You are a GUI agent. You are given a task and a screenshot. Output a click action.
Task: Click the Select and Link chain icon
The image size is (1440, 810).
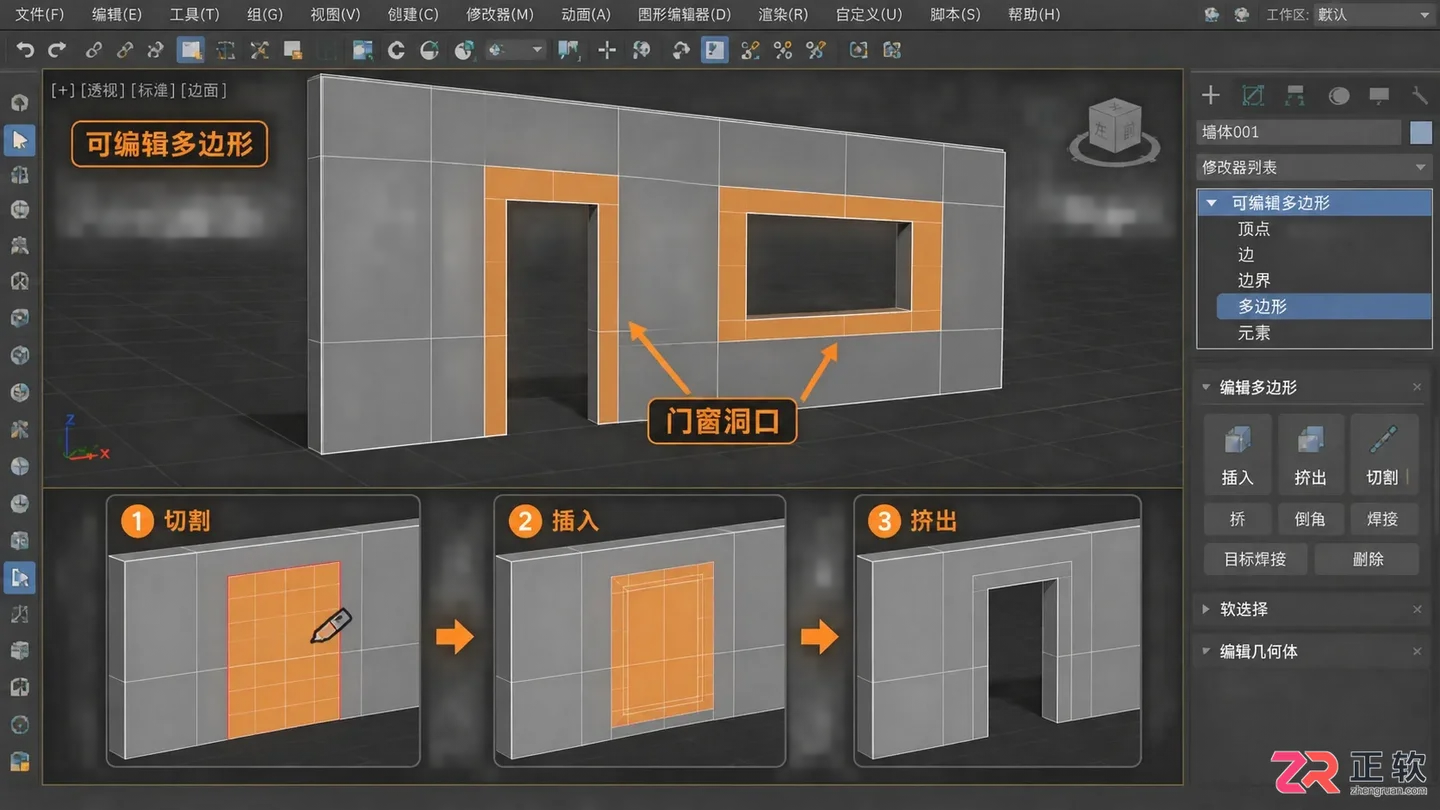tap(94, 50)
